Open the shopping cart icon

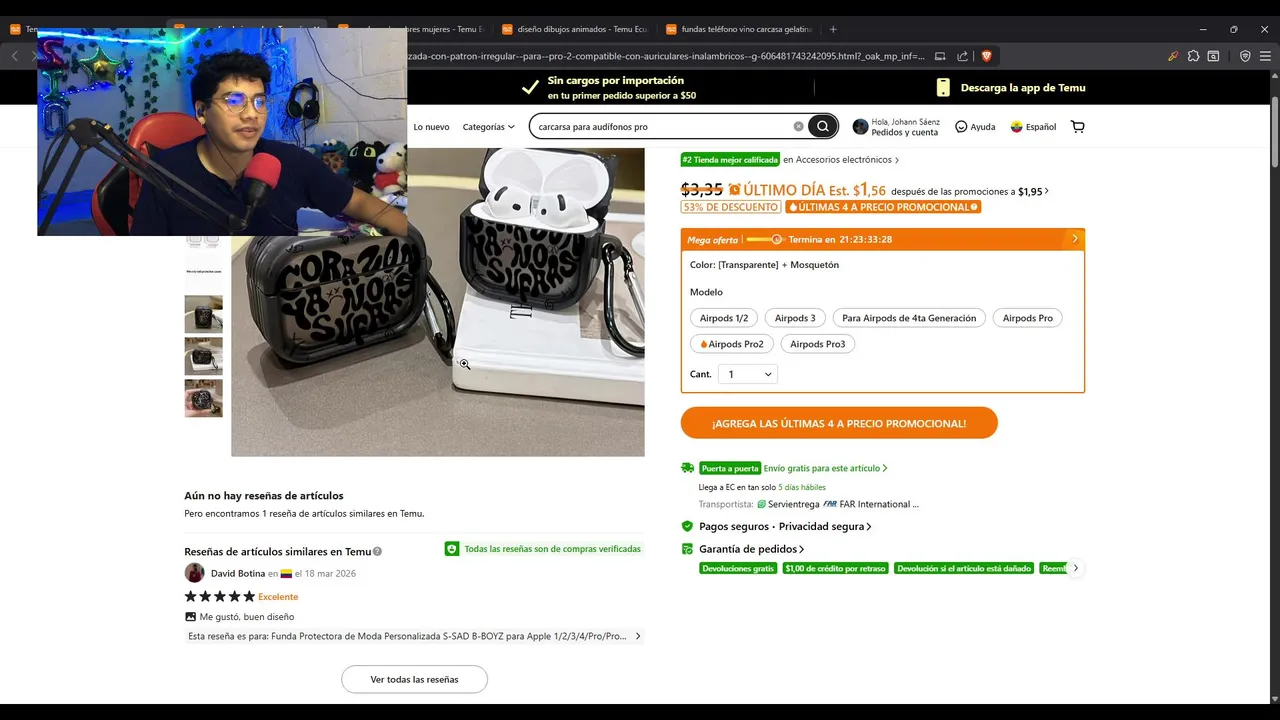point(1077,127)
